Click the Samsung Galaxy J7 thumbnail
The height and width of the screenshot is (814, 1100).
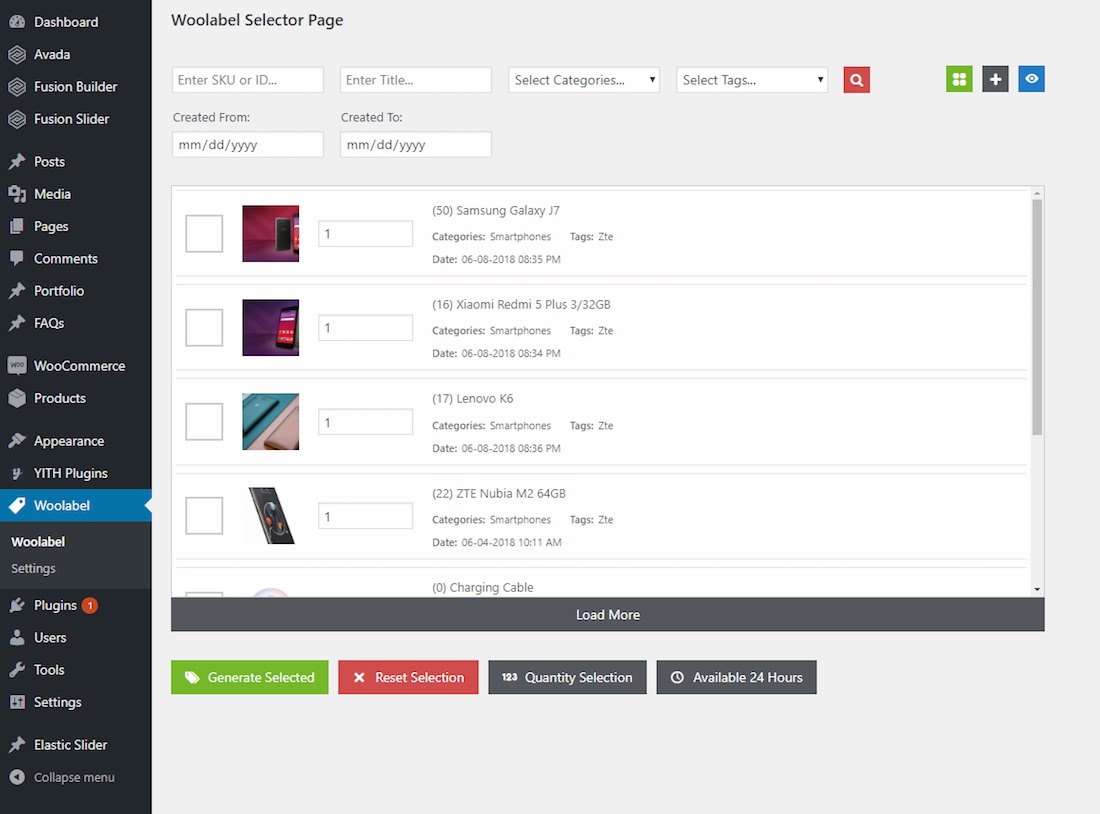click(x=271, y=234)
